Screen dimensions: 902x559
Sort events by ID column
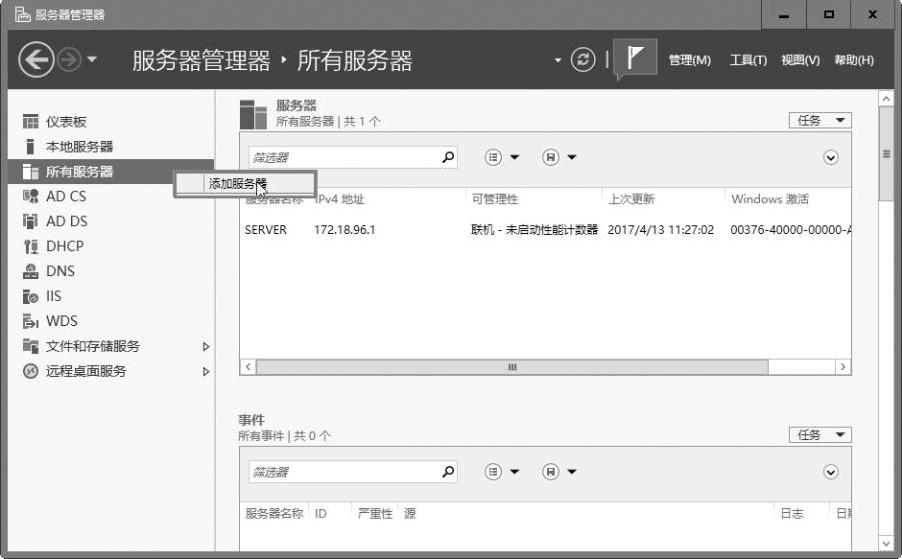pyautogui.click(x=321, y=514)
